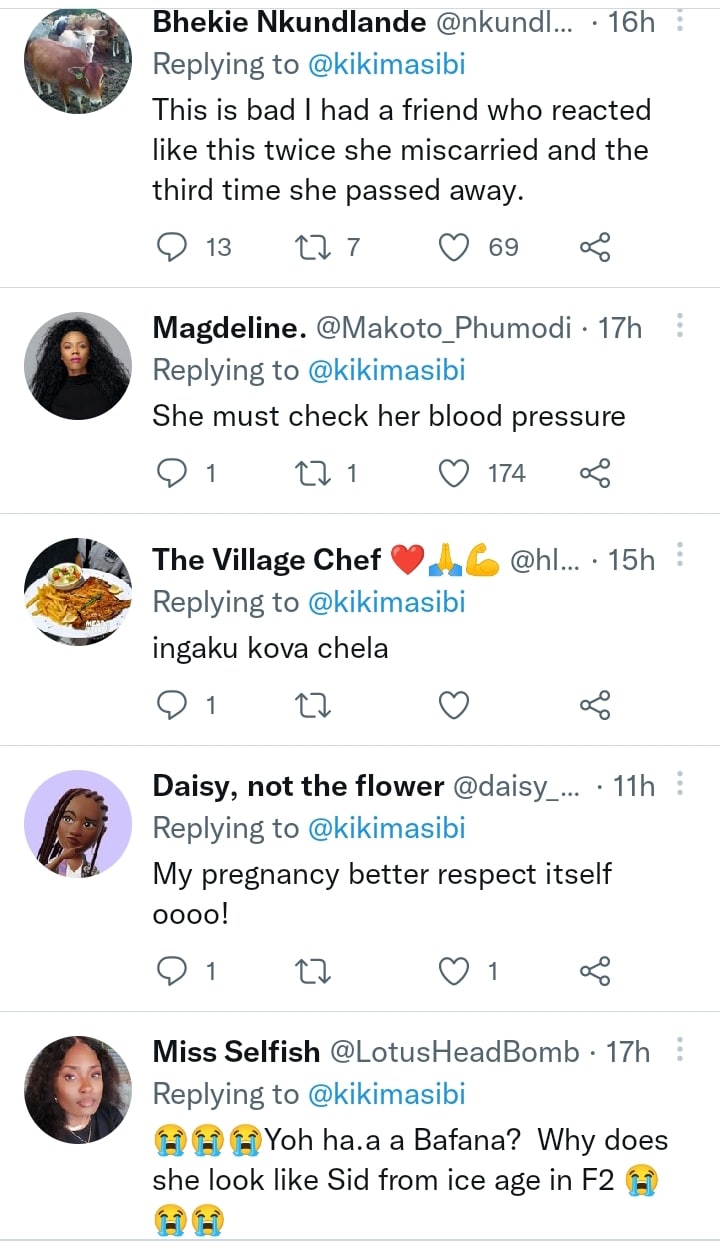Open more options for Bhekie's tweet
This screenshot has height=1242, width=720.
(680, 20)
